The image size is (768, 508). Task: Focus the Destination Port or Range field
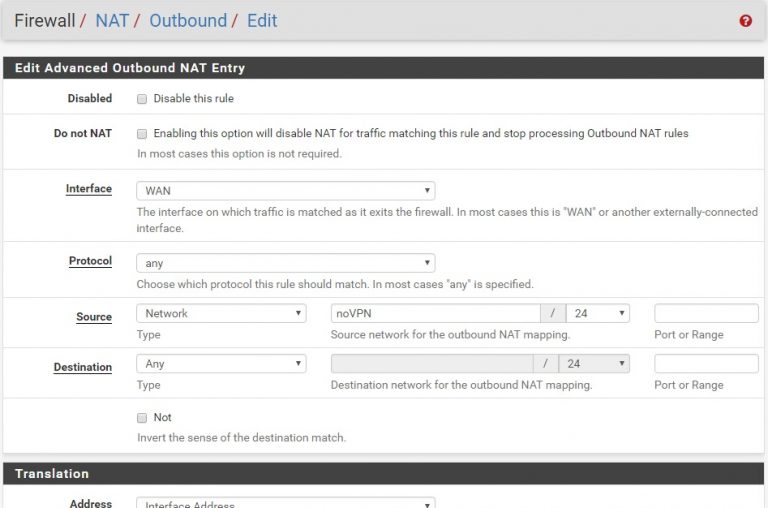click(706, 364)
